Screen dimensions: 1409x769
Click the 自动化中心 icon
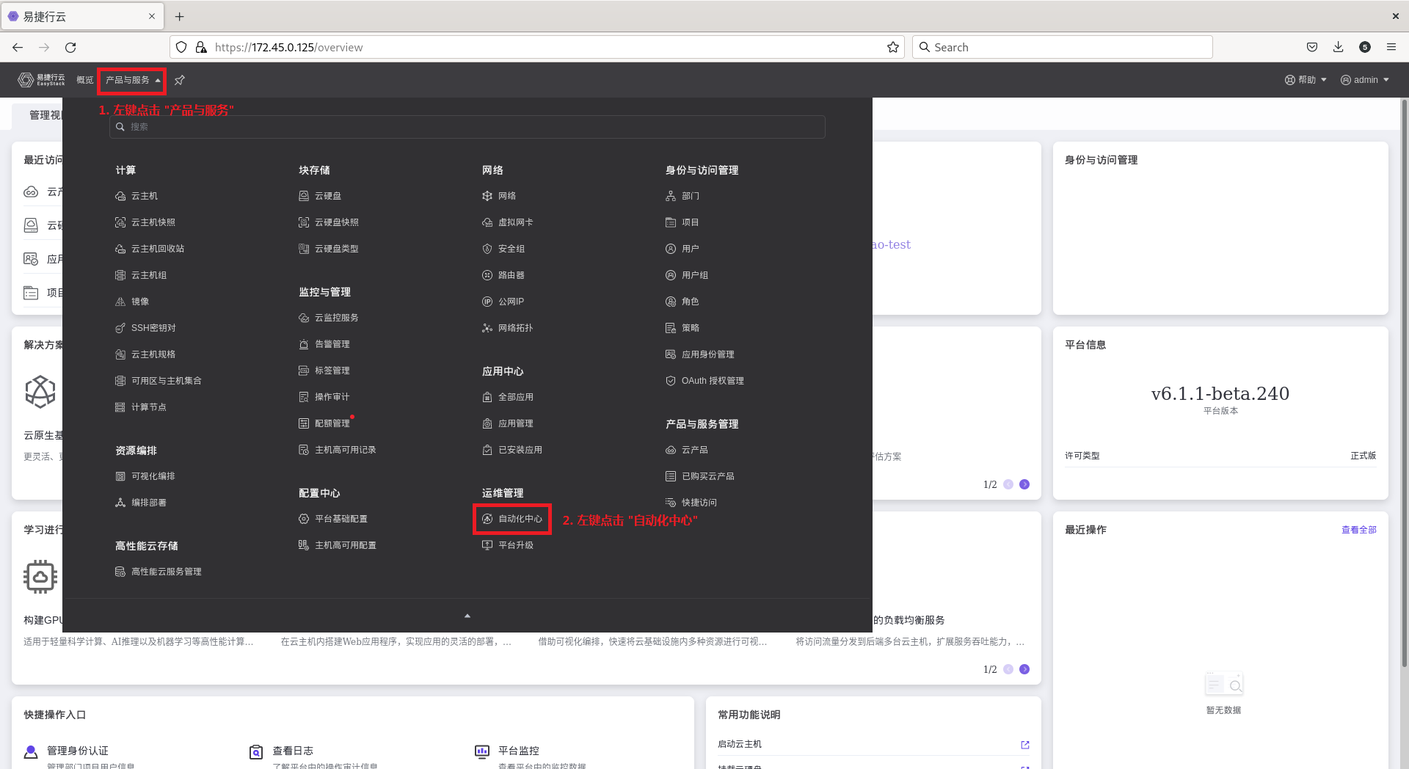pos(488,519)
